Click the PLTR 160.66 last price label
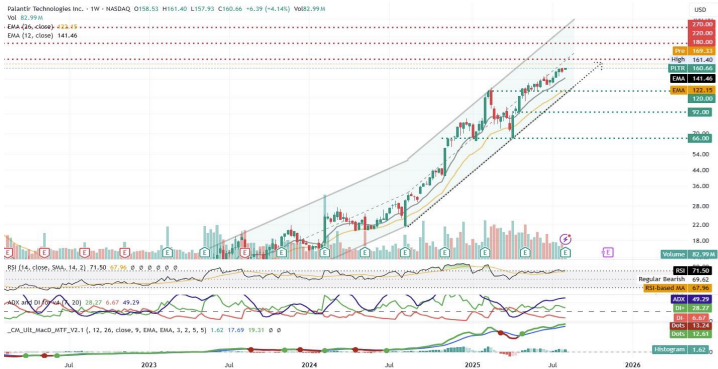Screen dimensions: 718x369 coord(692,68)
